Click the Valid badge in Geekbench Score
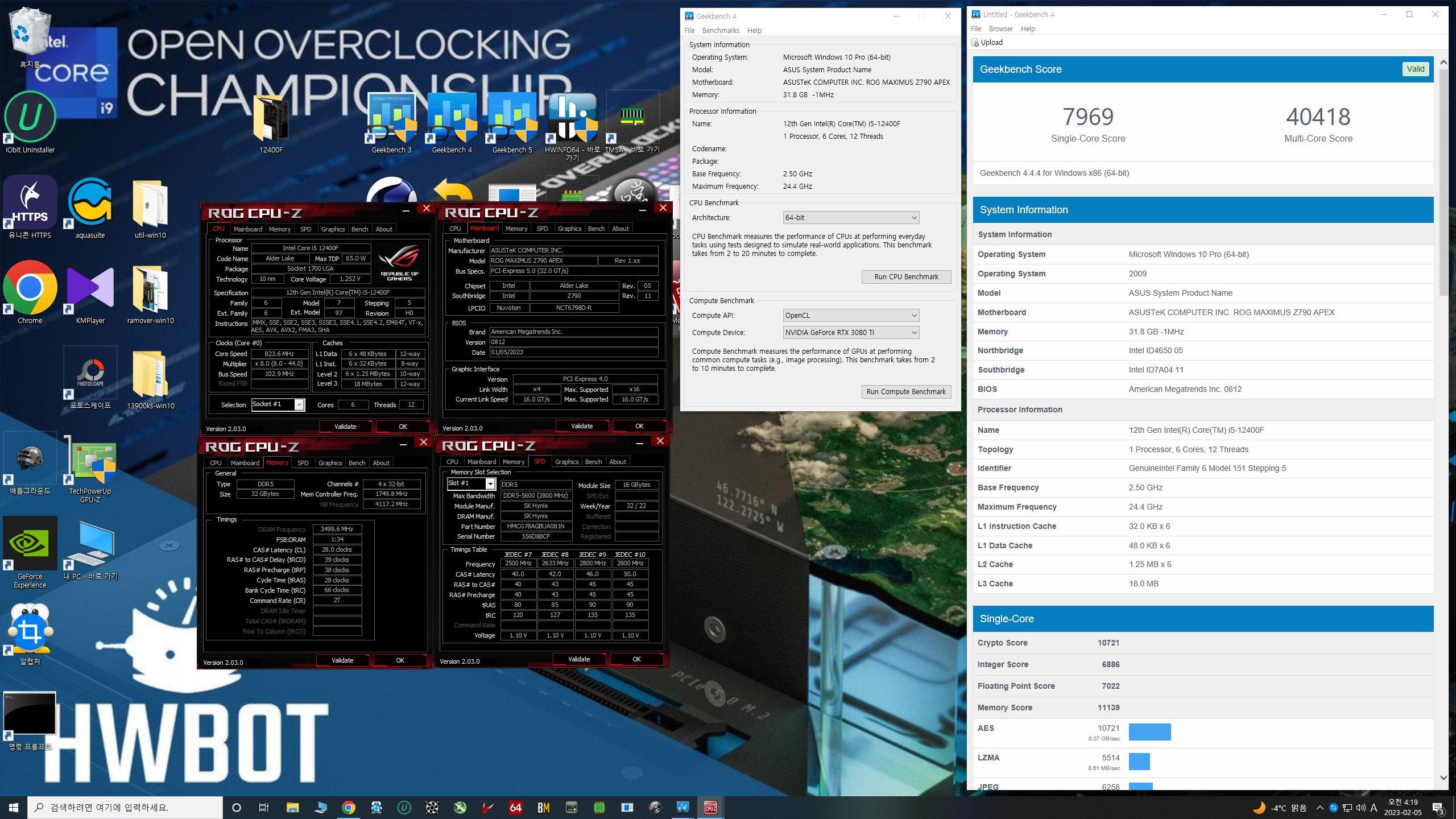The height and width of the screenshot is (819, 1456). [1415, 69]
